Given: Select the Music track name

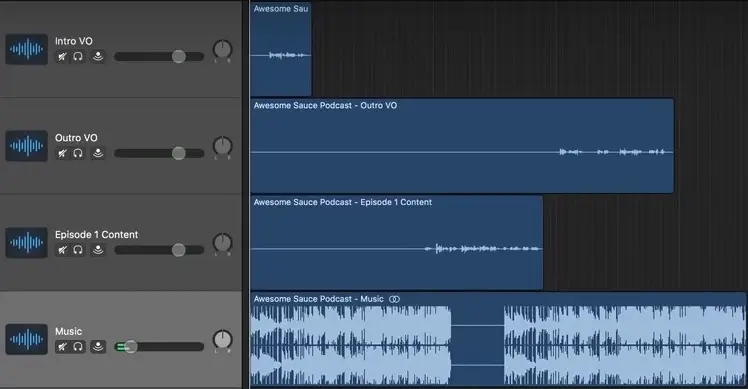Looking at the screenshot, I should (x=68, y=331).
